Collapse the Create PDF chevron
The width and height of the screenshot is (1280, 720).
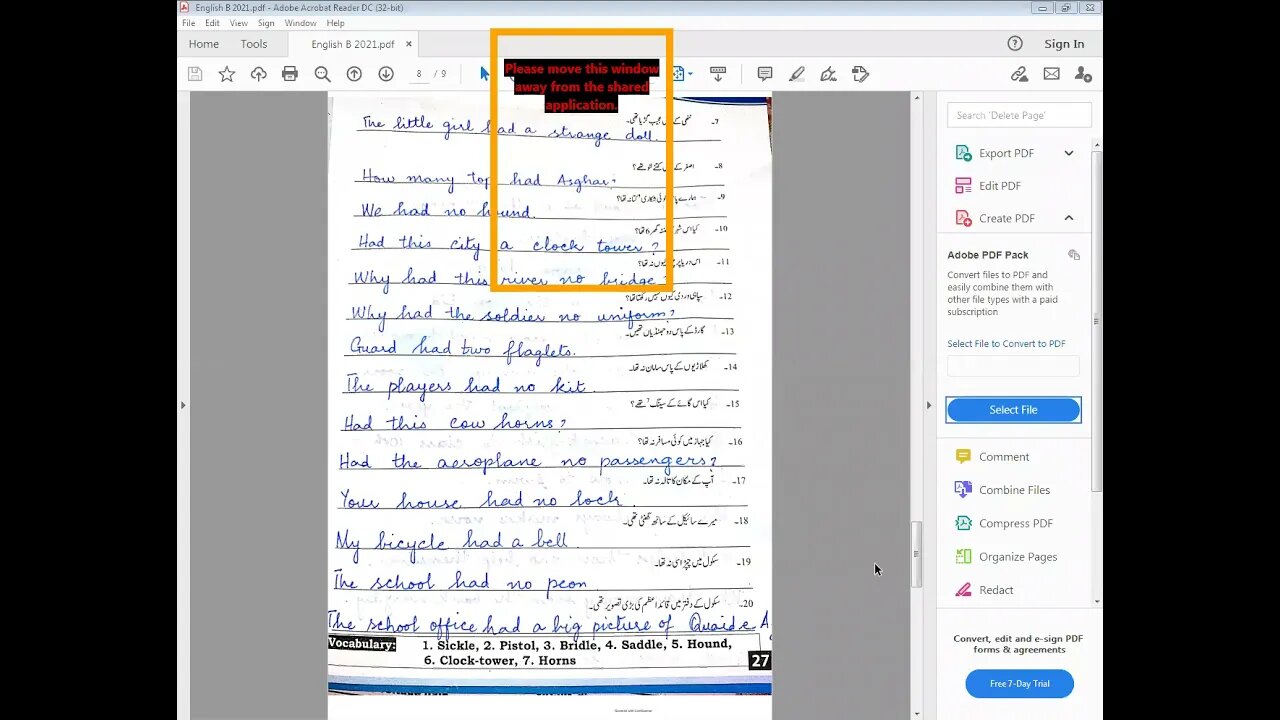tap(1069, 218)
